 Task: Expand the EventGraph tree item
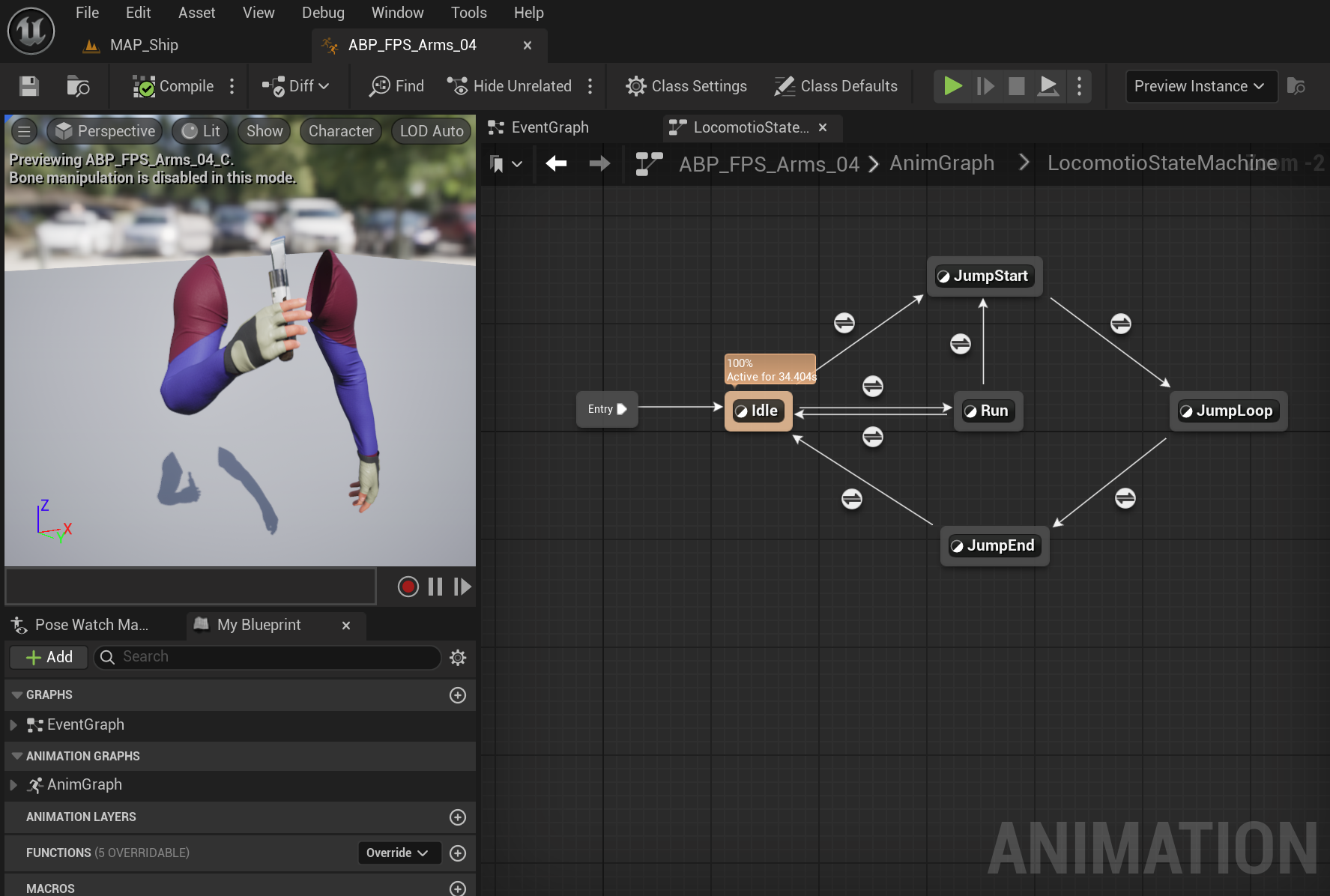click(x=13, y=725)
